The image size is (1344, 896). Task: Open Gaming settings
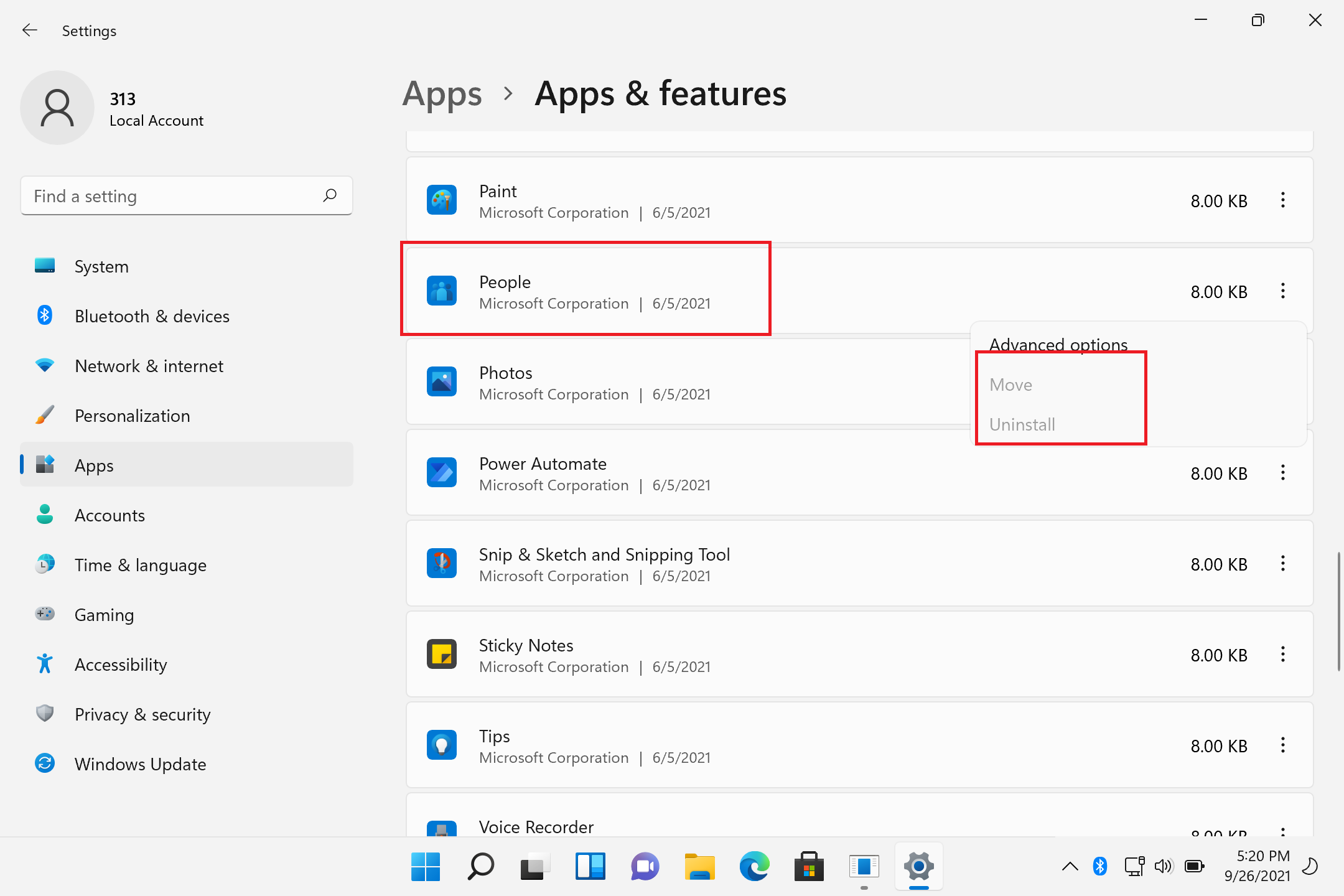(x=187, y=615)
